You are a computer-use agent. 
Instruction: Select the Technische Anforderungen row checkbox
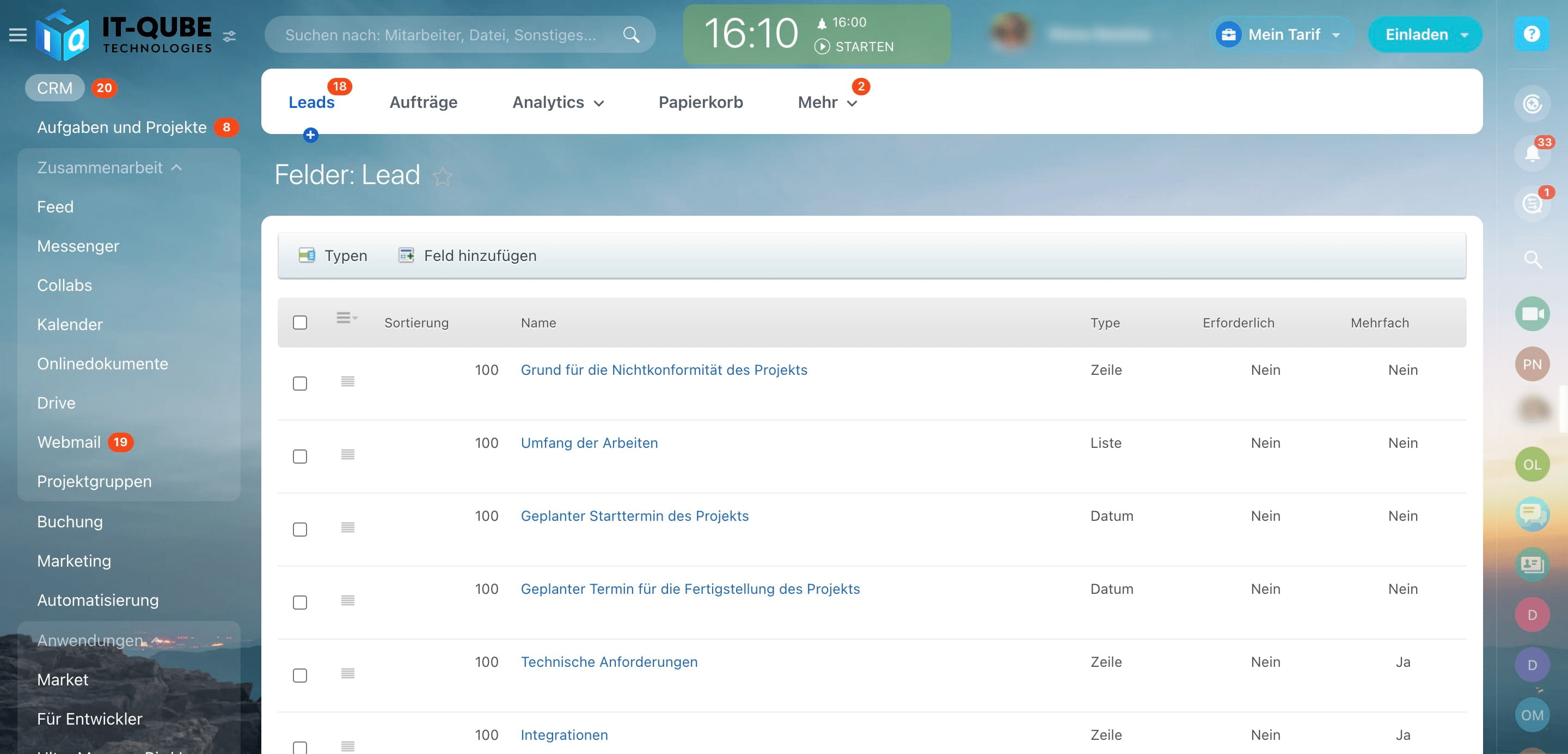[299, 675]
